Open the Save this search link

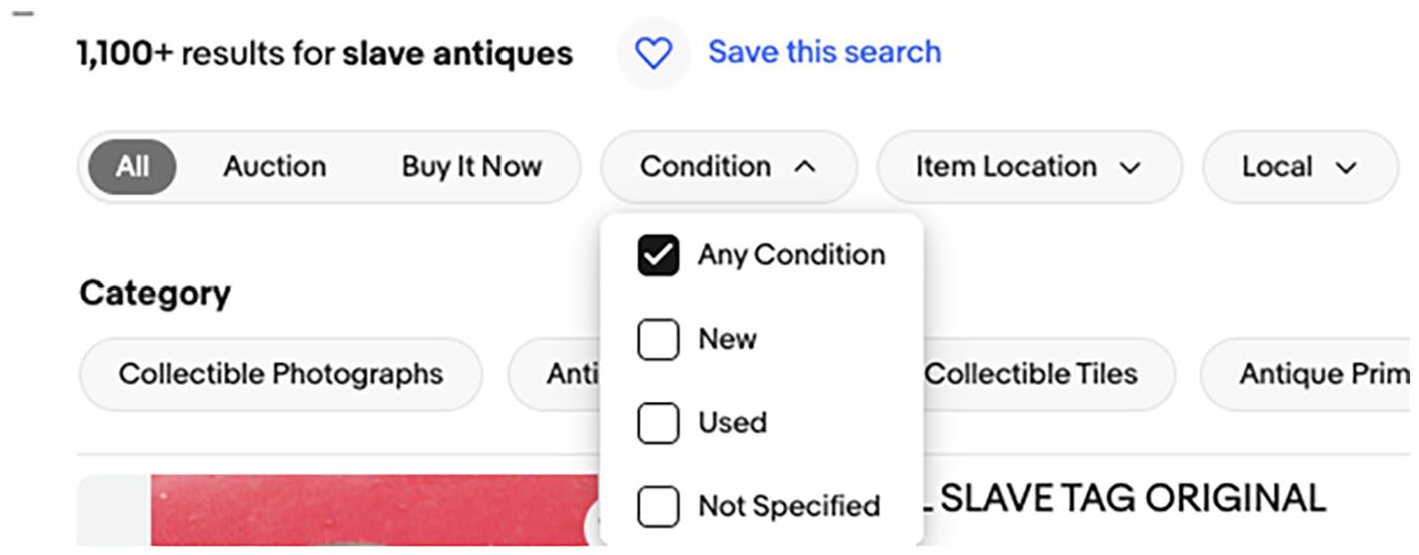[x=825, y=52]
